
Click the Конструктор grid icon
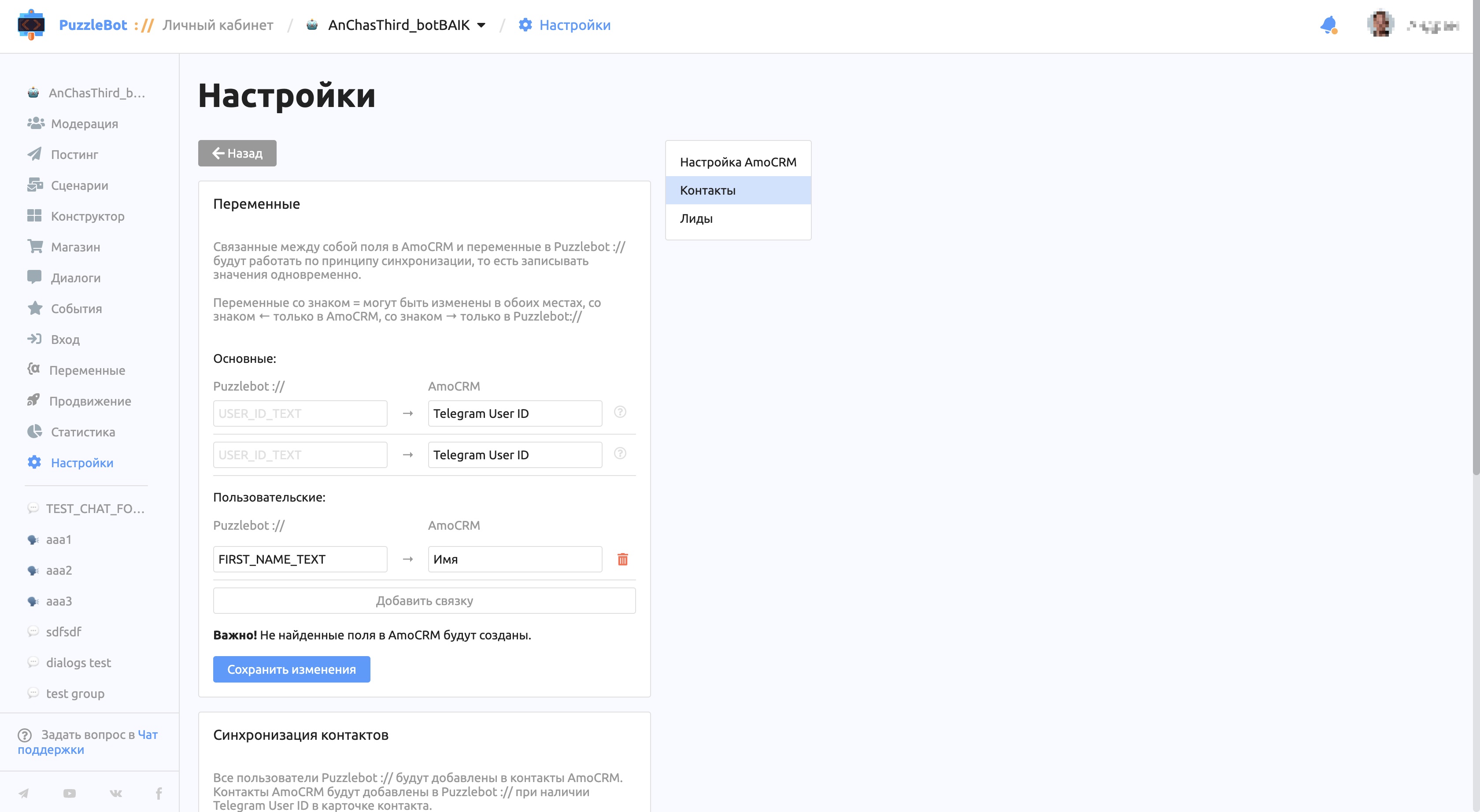(x=34, y=216)
